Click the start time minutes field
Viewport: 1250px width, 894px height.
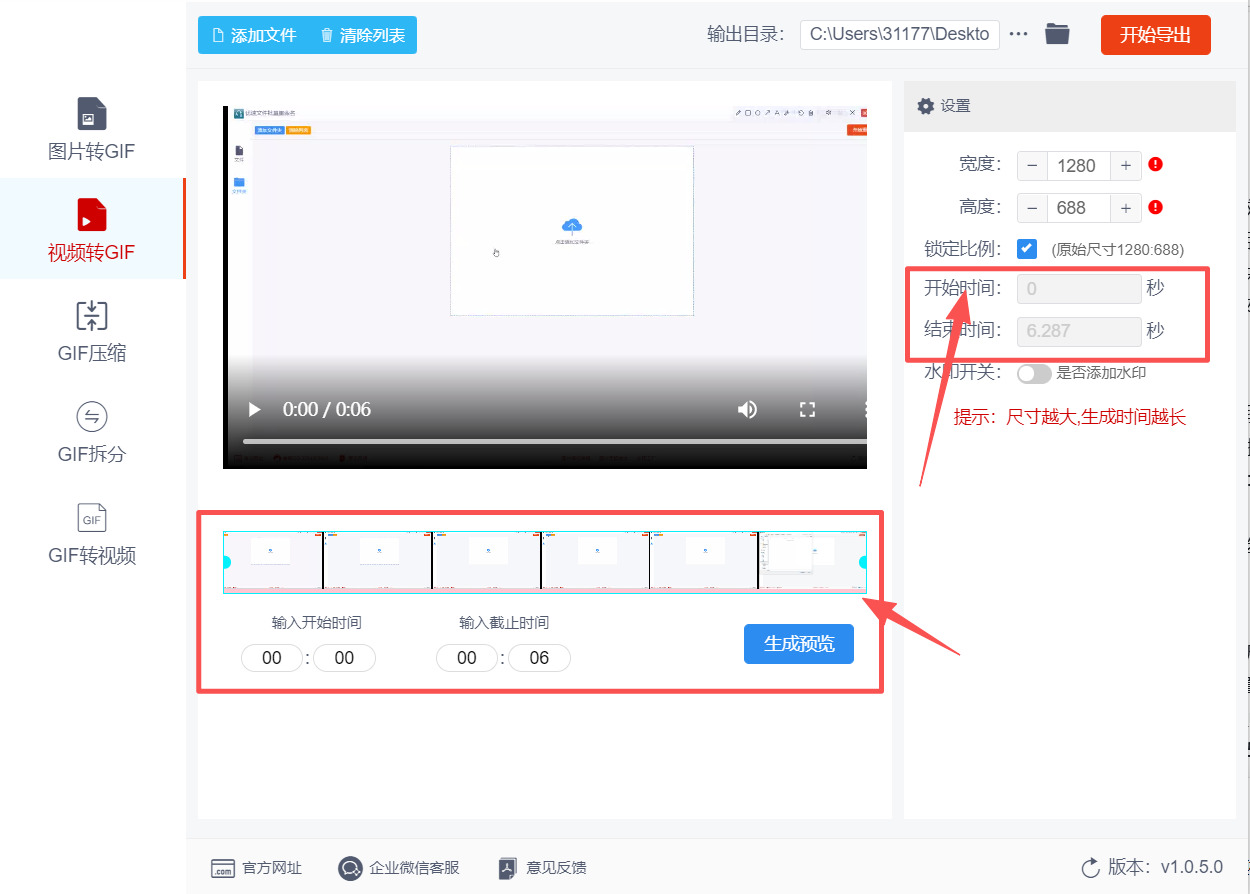point(272,658)
